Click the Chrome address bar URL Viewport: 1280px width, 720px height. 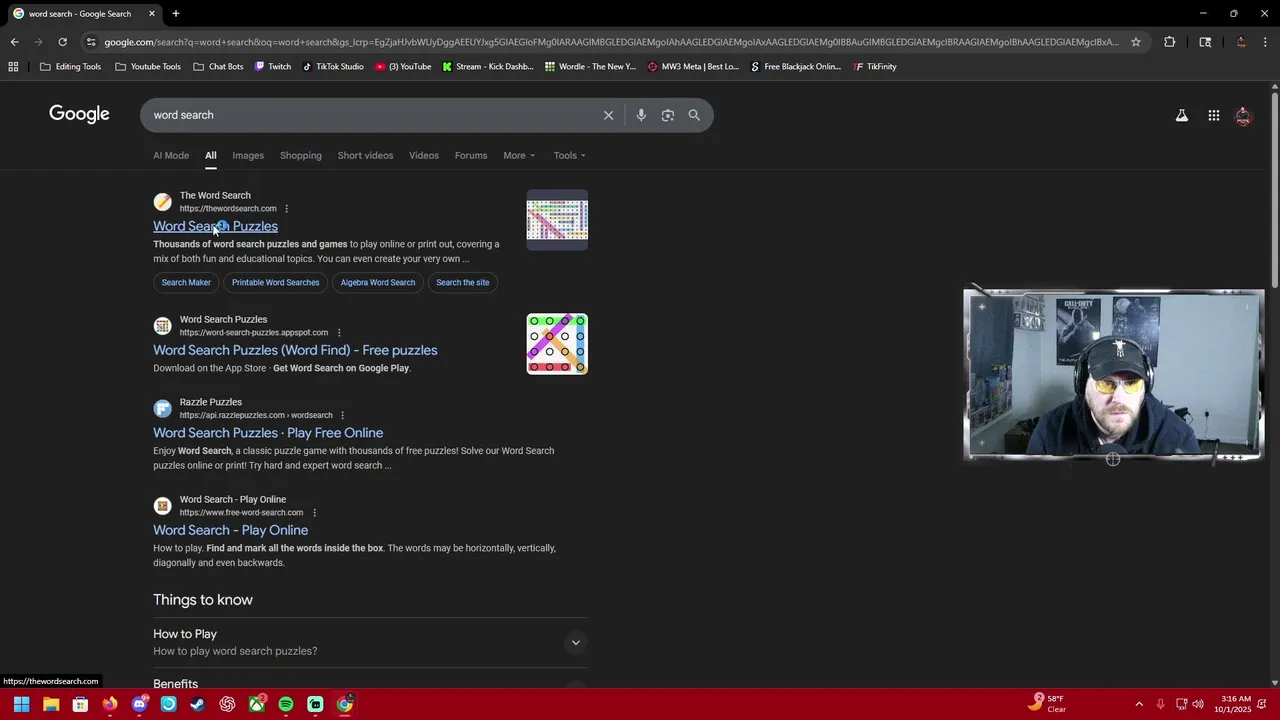[x=610, y=42]
